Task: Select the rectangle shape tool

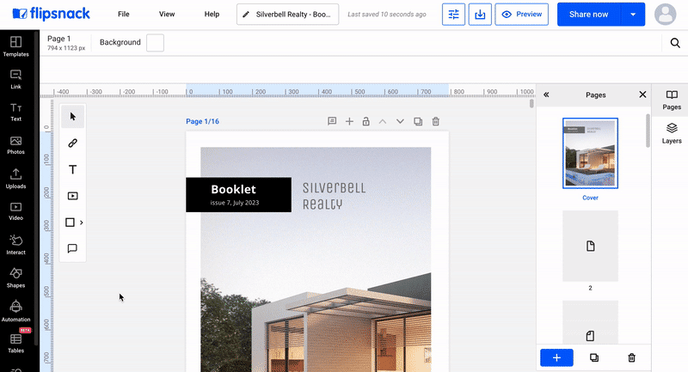Action: [x=70, y=222]
